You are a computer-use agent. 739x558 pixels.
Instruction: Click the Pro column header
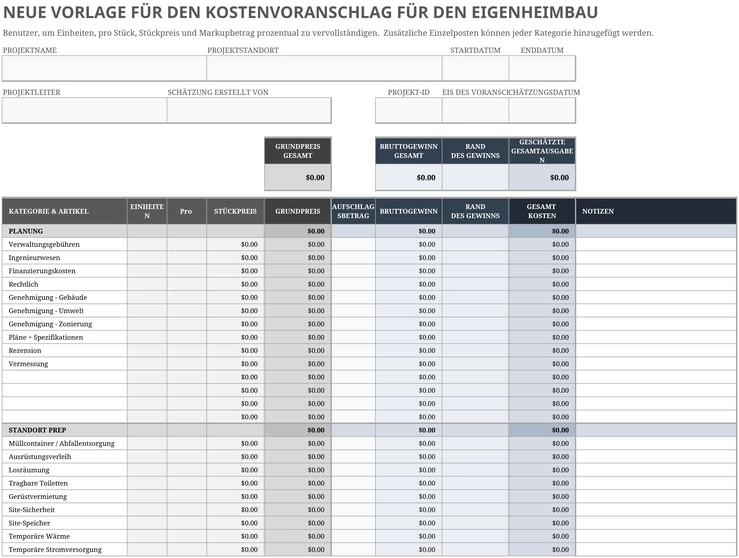pyautogui.click(x=186, y=211)
